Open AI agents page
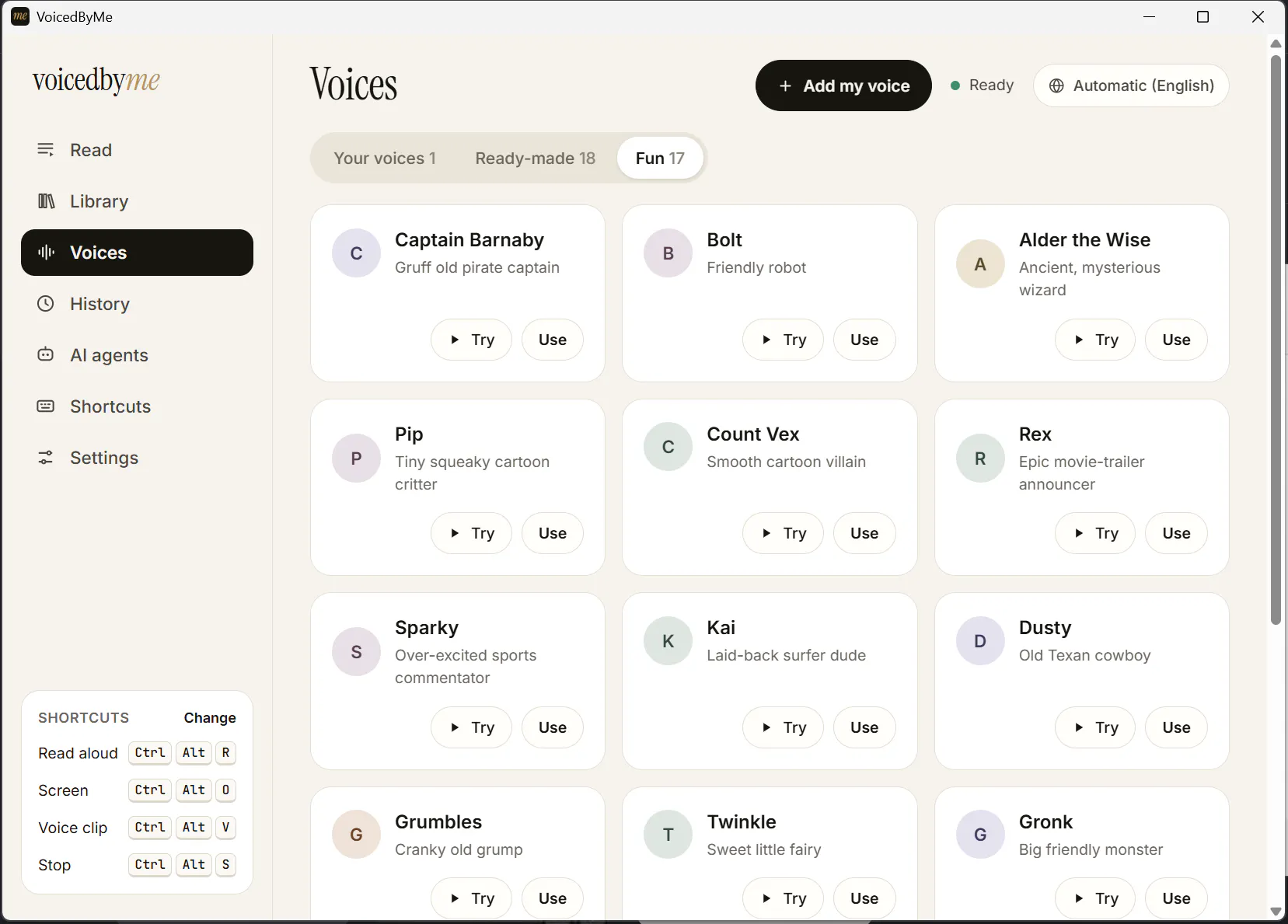The image size is (1288, 924). (x=137, y=355)
